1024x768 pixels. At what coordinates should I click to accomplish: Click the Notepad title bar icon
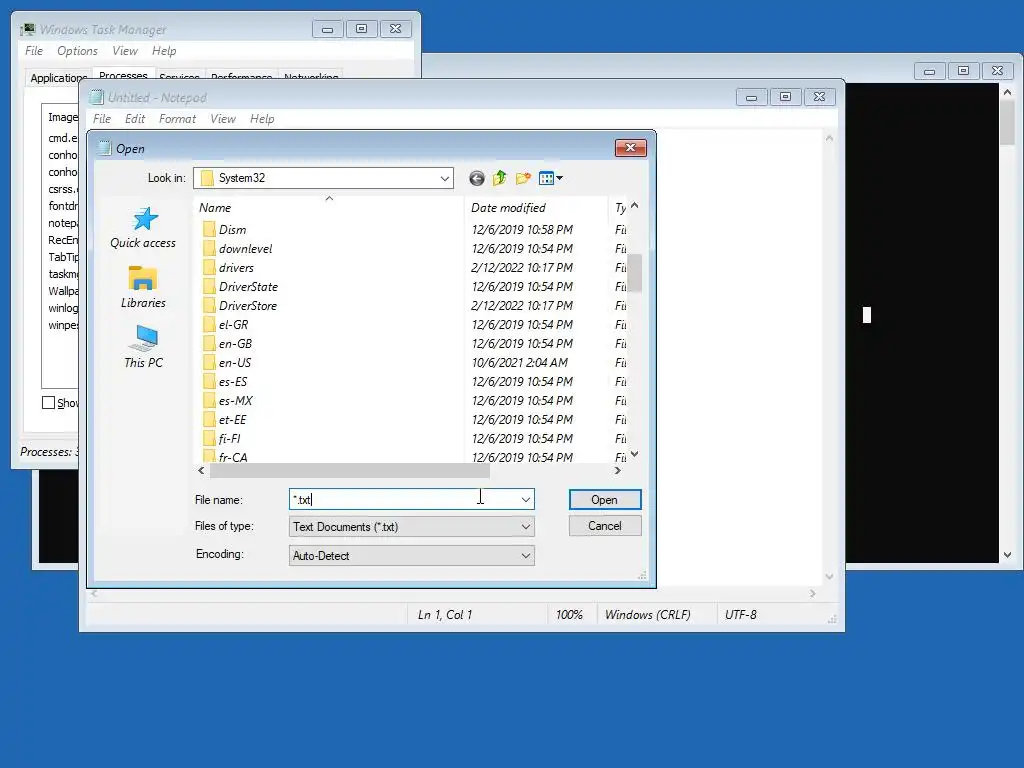97,97
